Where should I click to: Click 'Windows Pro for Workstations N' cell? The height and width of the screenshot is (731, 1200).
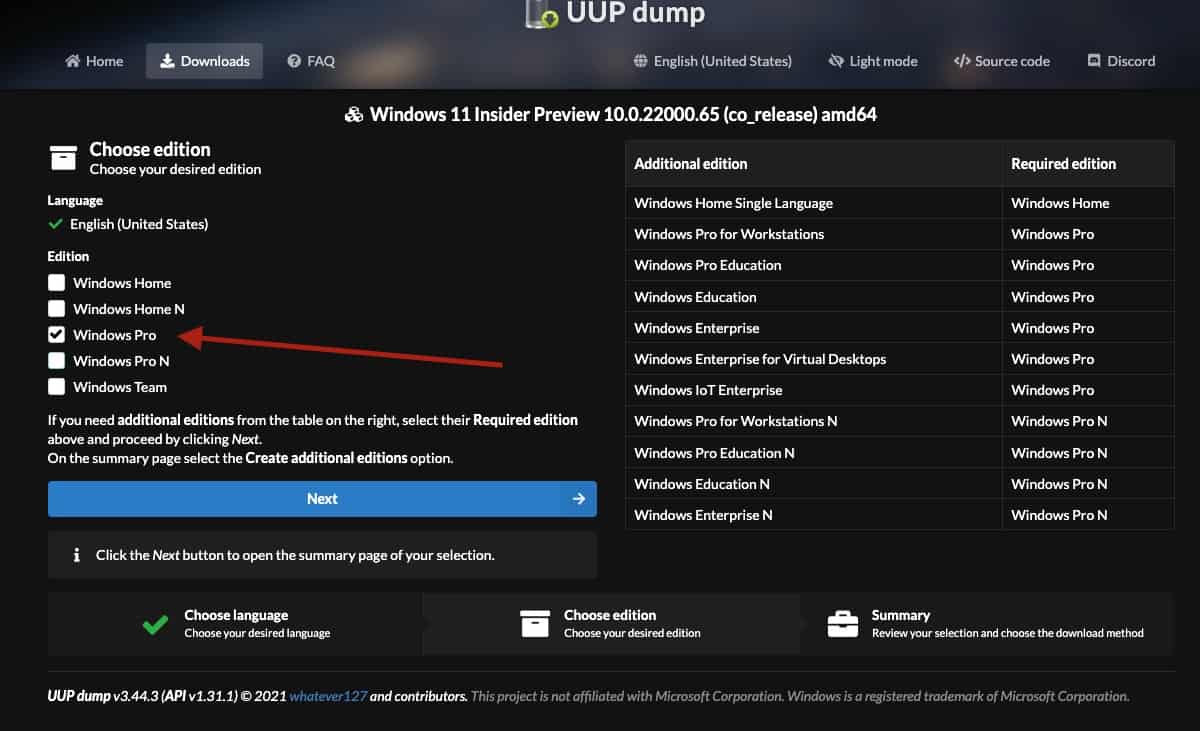coord(814,421)
